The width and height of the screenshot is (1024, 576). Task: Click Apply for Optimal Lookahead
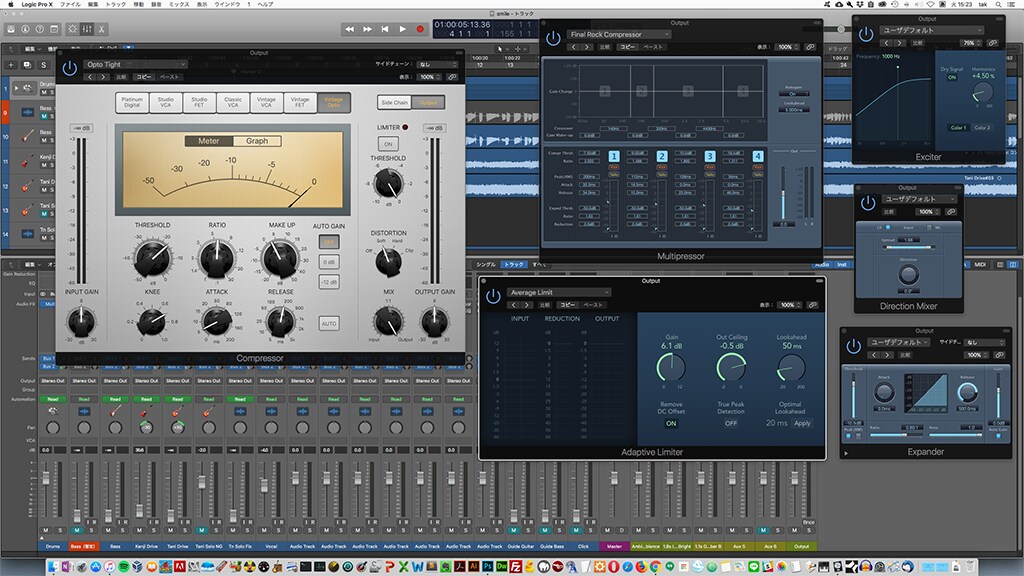click(802, 423)
